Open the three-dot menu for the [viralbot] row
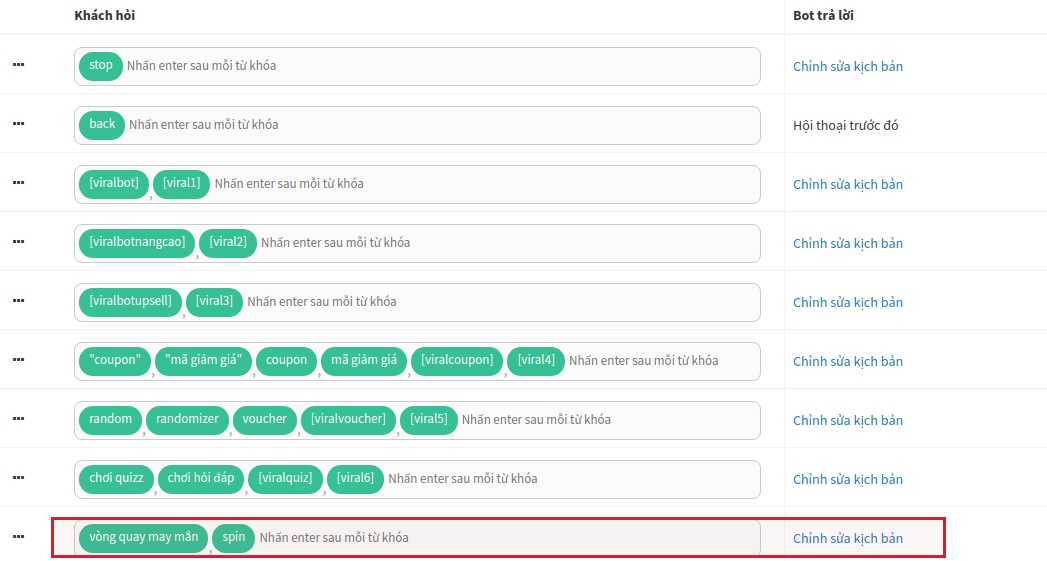The image size is (1047, 561). (18, 183)
